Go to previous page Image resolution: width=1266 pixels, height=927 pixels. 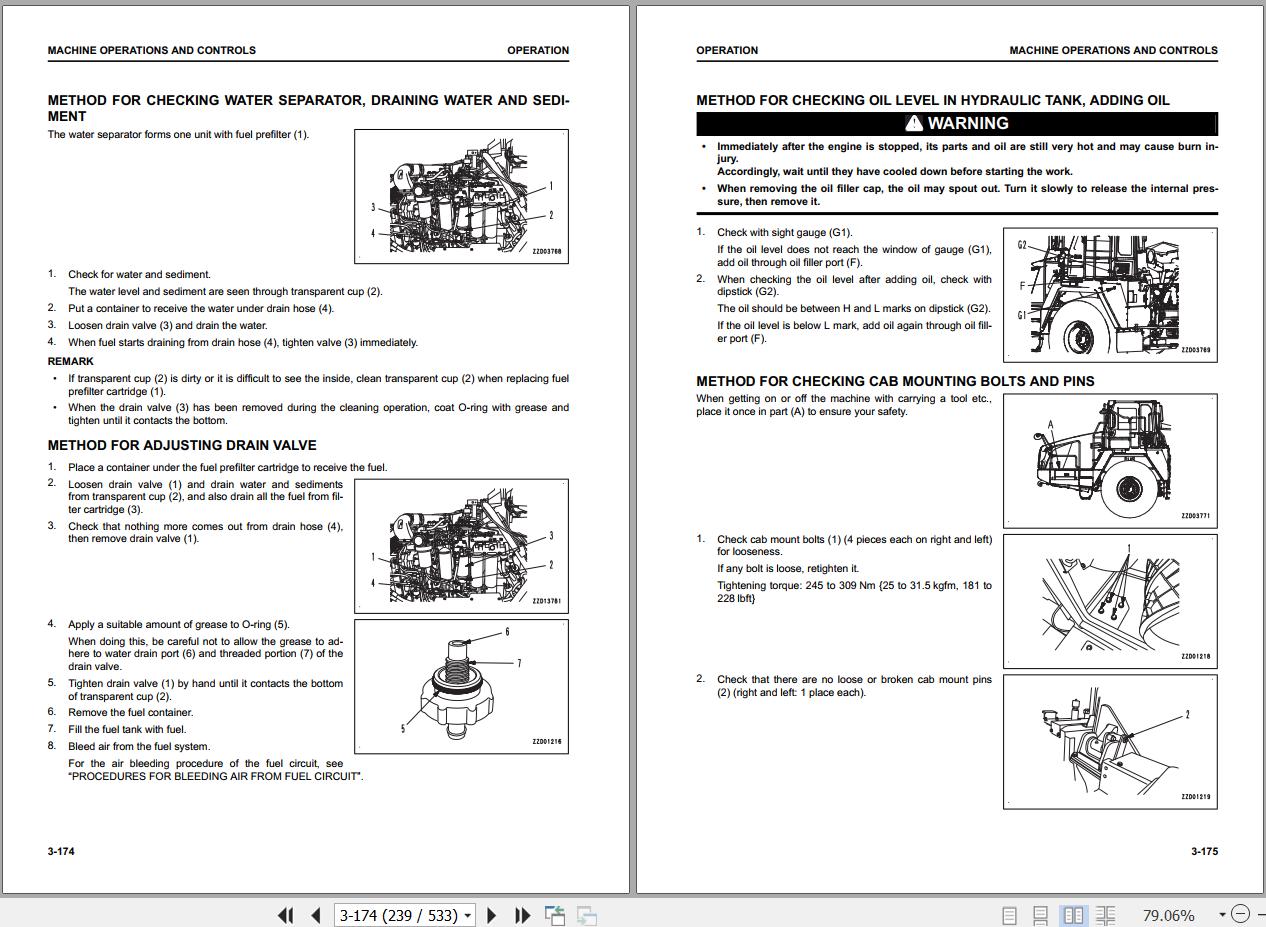pos(316,914)
